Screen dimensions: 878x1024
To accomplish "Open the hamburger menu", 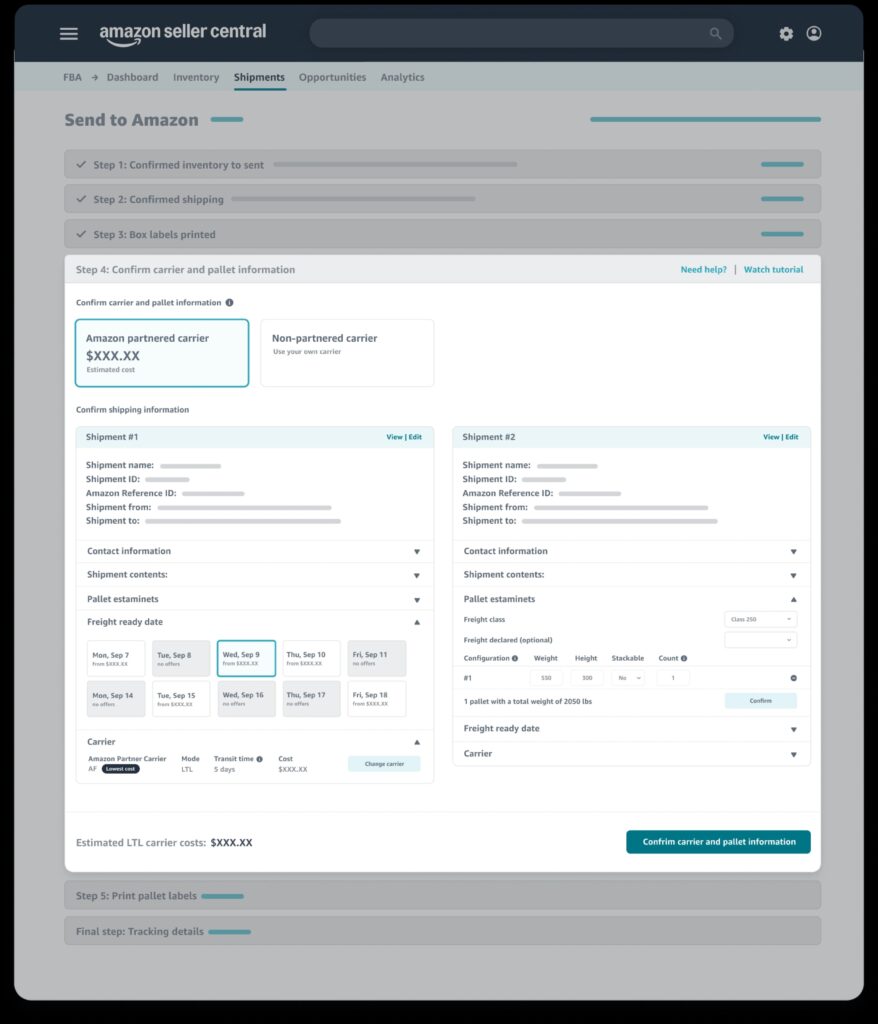I will pyautogui.click(x=68, y=33).
